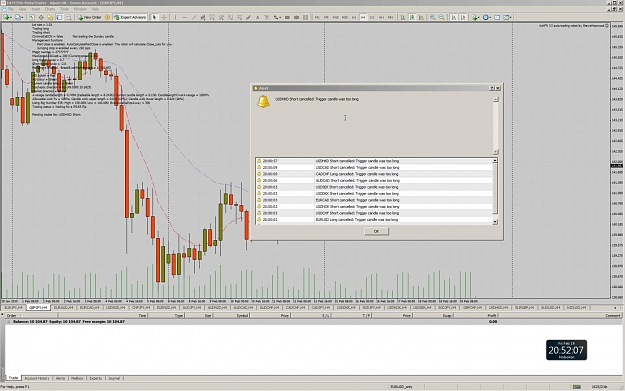The width and height of the screenshot is (625, 391).
Task: Select the Crosshair tool
Action: (x=163, y=17)
